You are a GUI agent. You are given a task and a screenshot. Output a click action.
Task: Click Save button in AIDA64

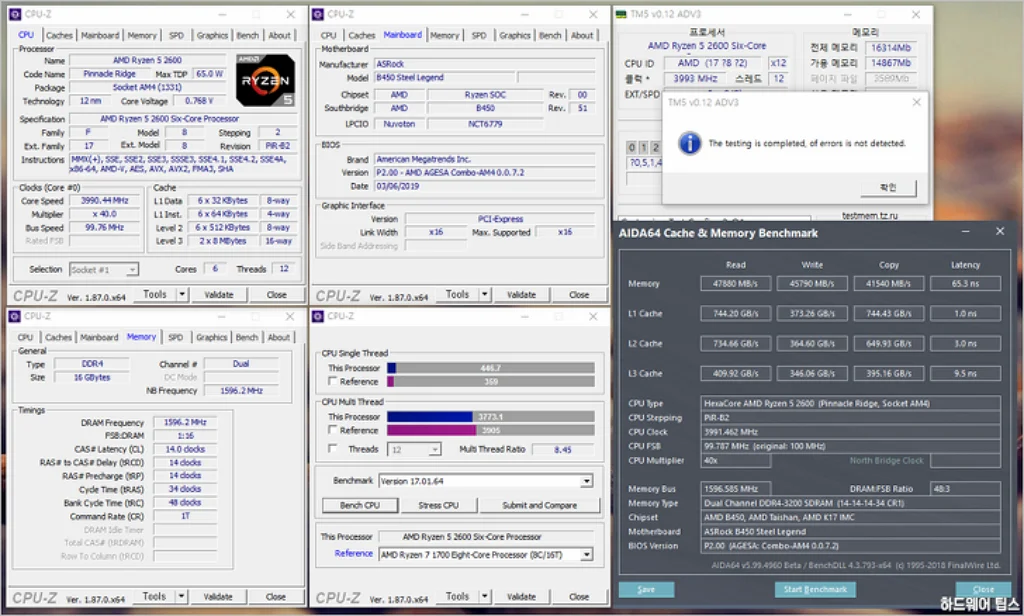click(x=647, y=589)
